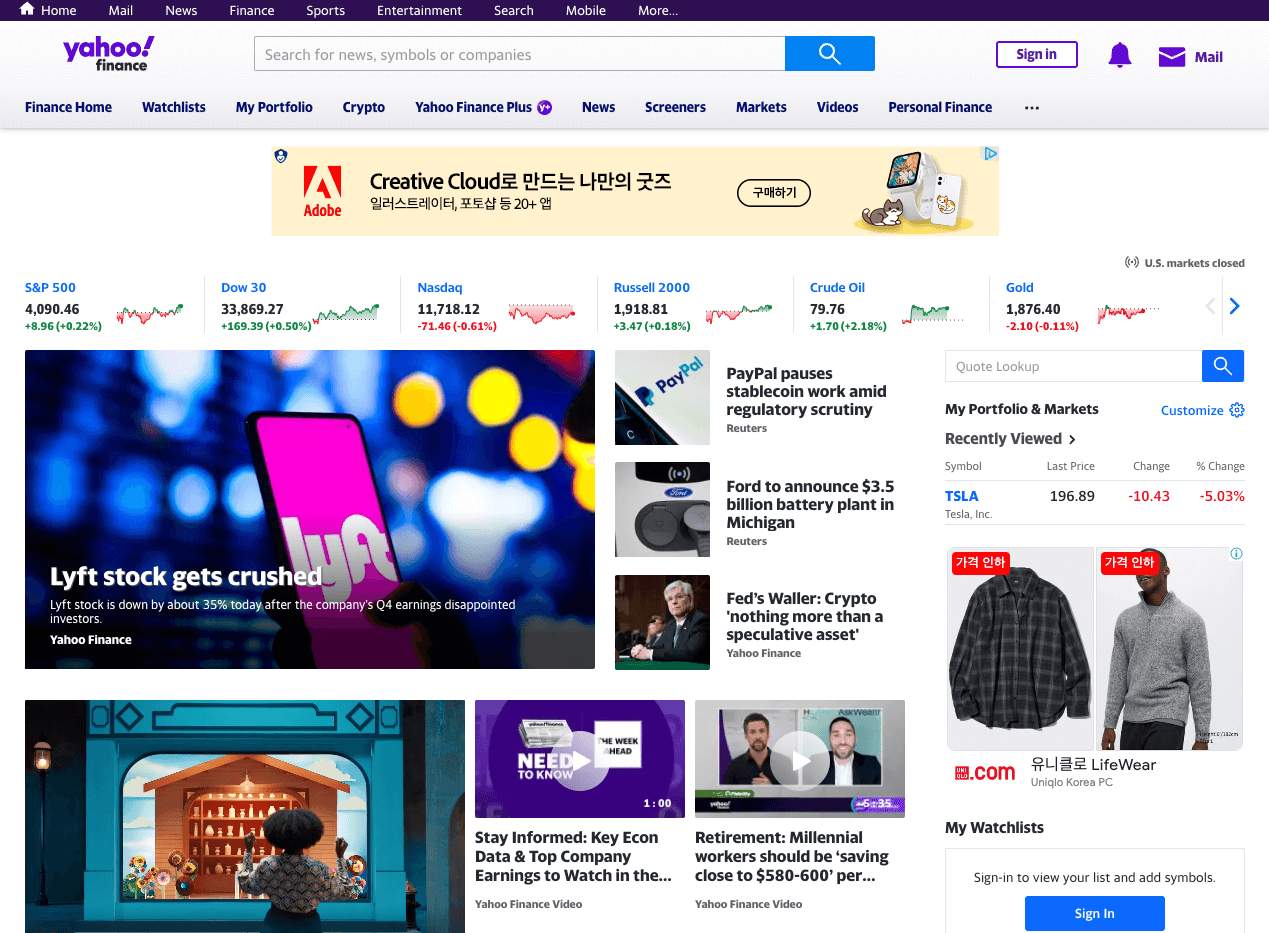Click the Uniqlo 유니클로 LifeWear ad title
This screenshot has height=933, width=1269.
(1093, 764)
